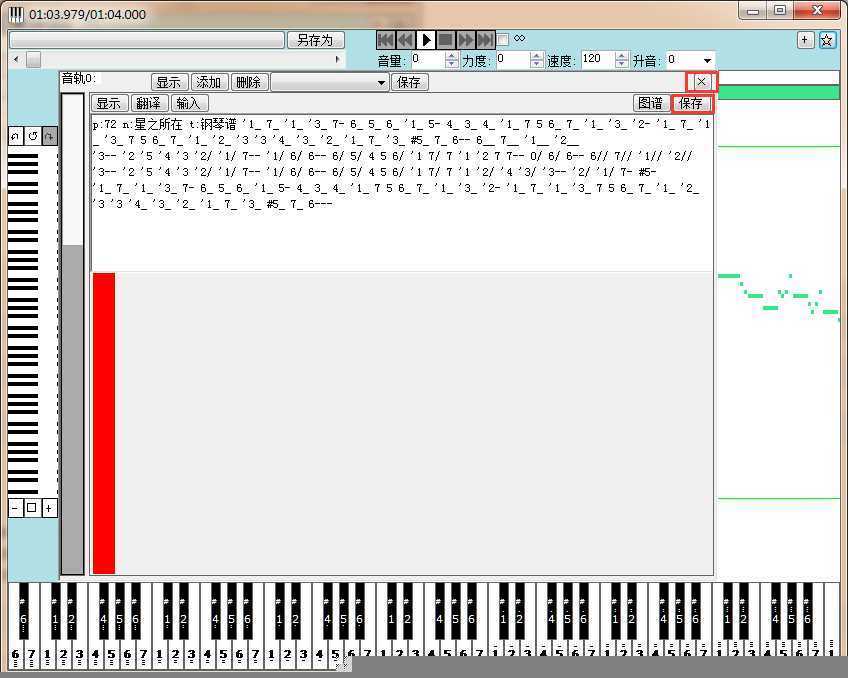Click the left arrow of horizontal scrollbar

point(16,59)
